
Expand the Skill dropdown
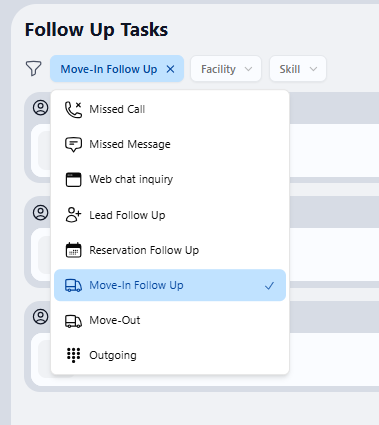[298, 69]
